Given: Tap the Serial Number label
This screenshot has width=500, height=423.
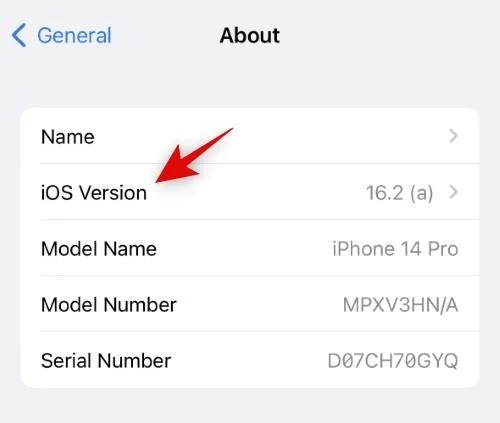Looking at the screenshot, I should (x=106, y=361).
